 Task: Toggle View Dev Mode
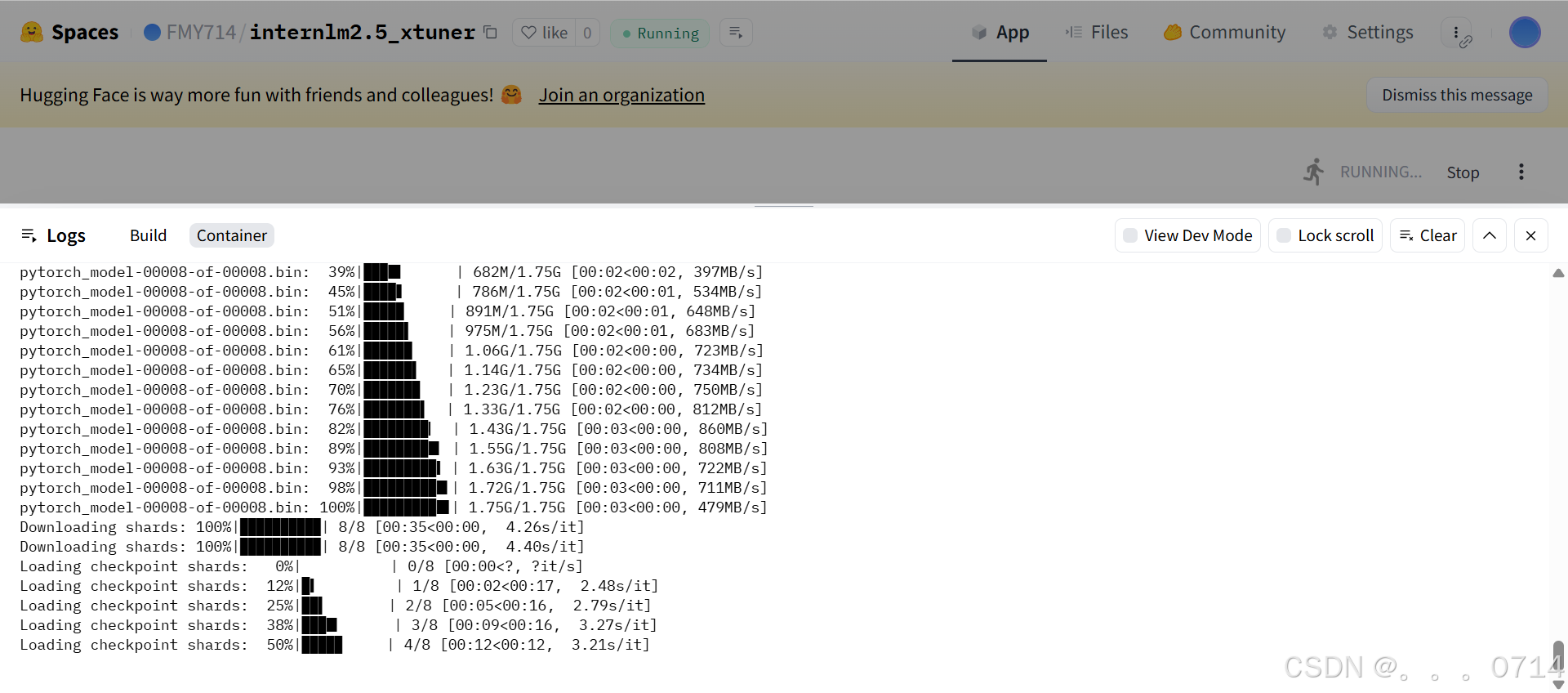(x=1187, y=235)
